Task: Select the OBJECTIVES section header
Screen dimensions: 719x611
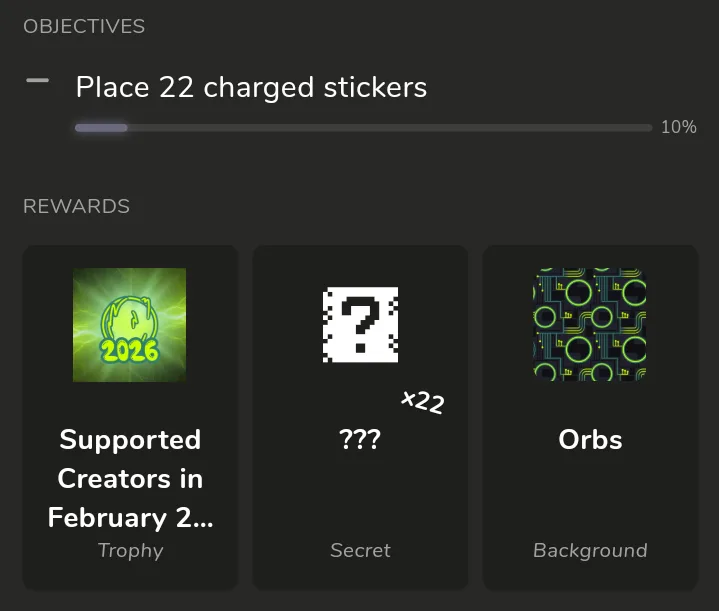Action: [84, 27]
